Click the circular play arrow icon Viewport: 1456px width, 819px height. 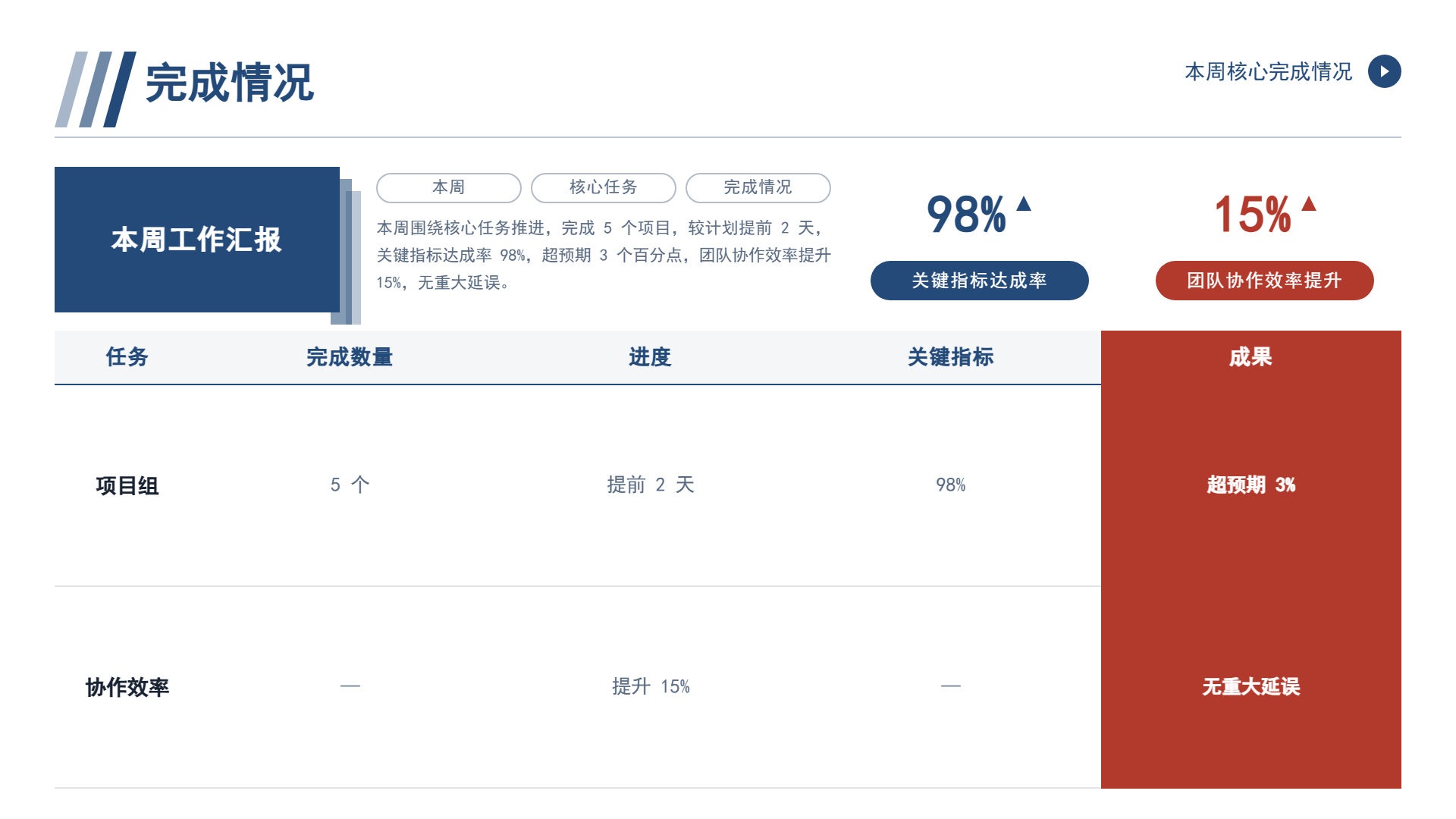tap(1384, 71)
